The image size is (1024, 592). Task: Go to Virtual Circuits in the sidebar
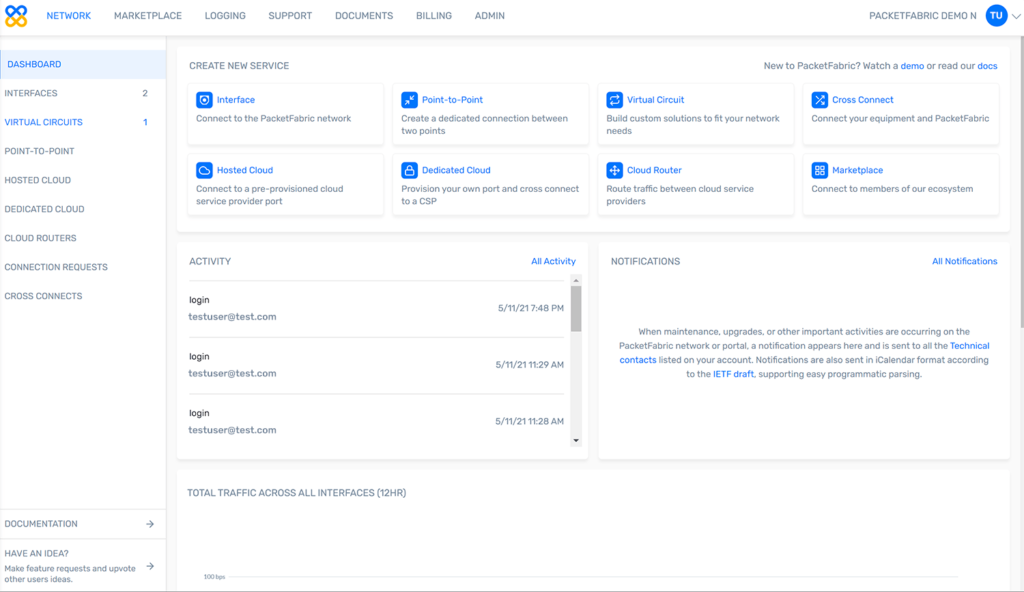[x=83, y=122]
